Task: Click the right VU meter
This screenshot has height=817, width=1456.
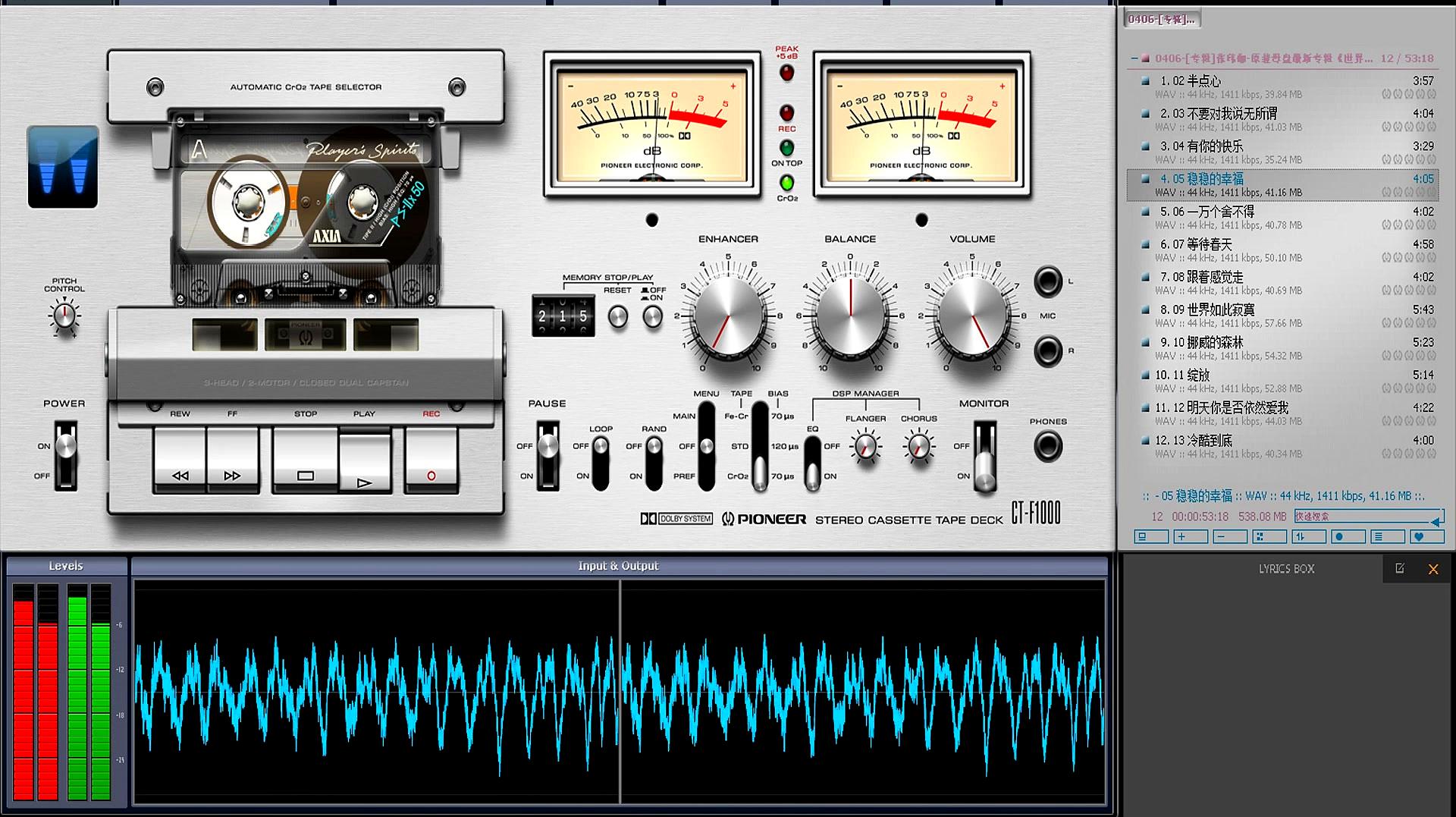Action: pyautogui.click(x=921, y=124)
